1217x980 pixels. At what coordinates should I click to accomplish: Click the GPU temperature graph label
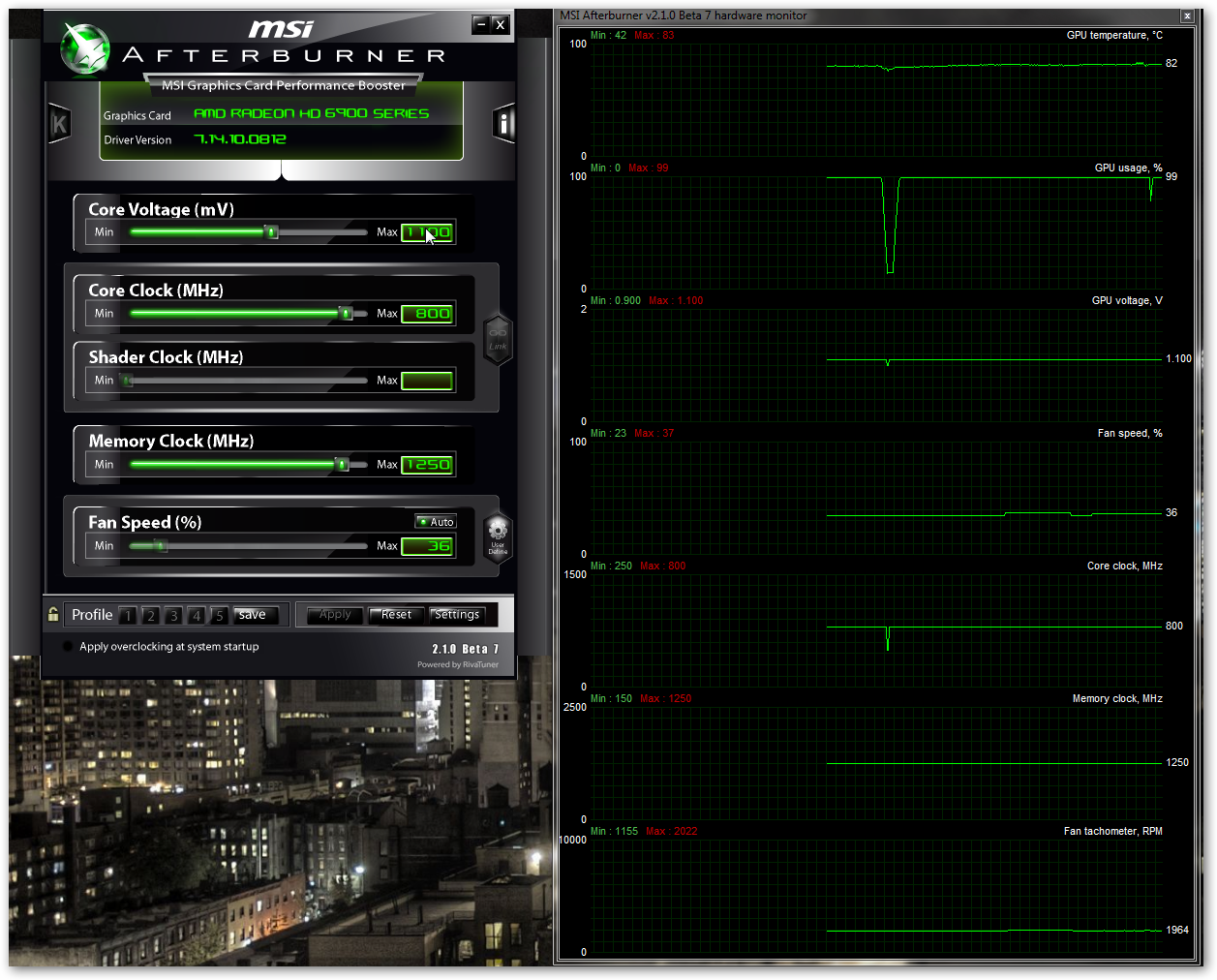(1114, 35)
